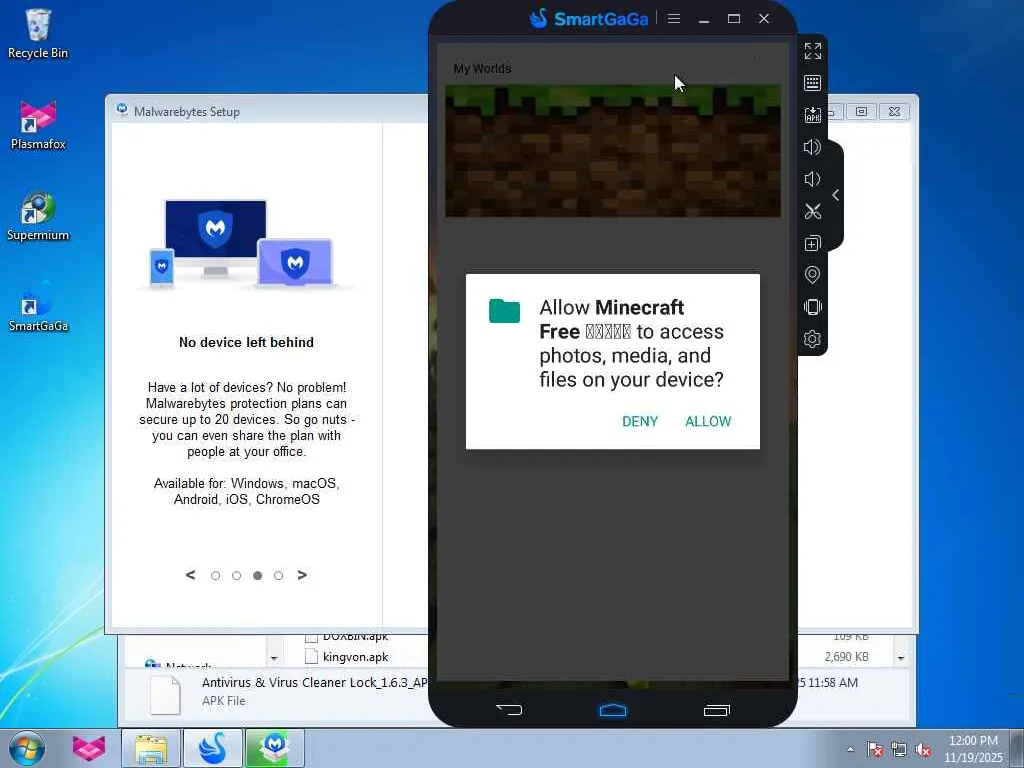The image size is (1024, 768).
Task: Click the install APK icon in SmartGaGa sidebar
Action: coord(812,115)
